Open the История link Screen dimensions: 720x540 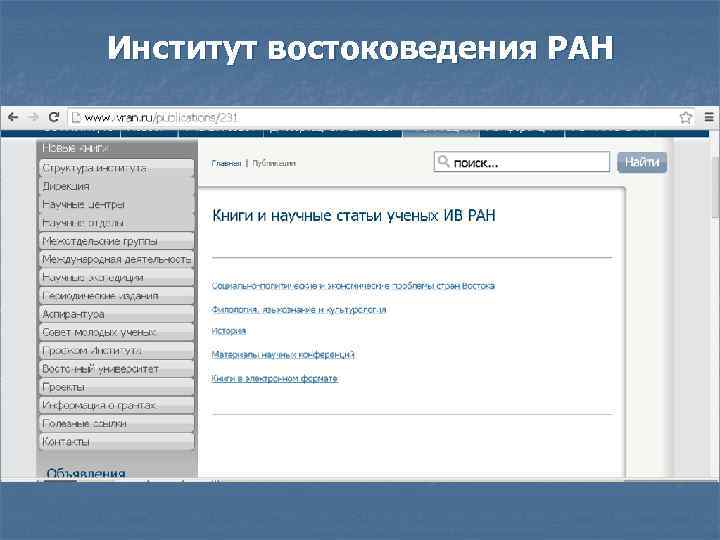(x=229, y=331)
